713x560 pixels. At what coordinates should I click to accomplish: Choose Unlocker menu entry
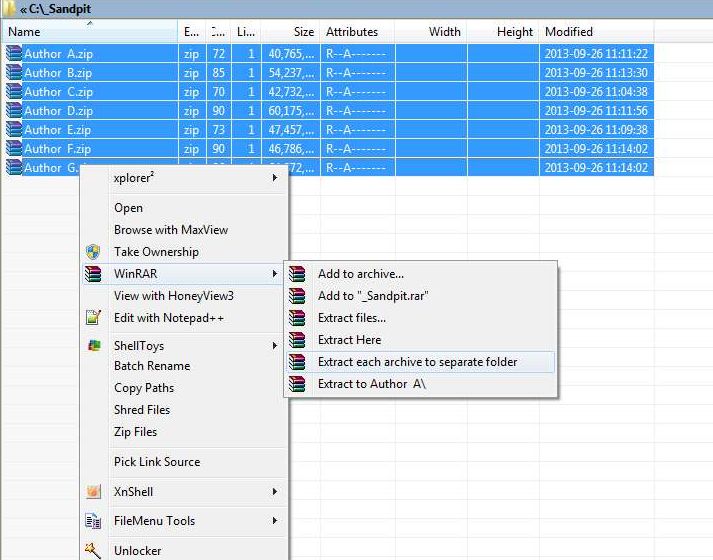[x=137, y=550]
